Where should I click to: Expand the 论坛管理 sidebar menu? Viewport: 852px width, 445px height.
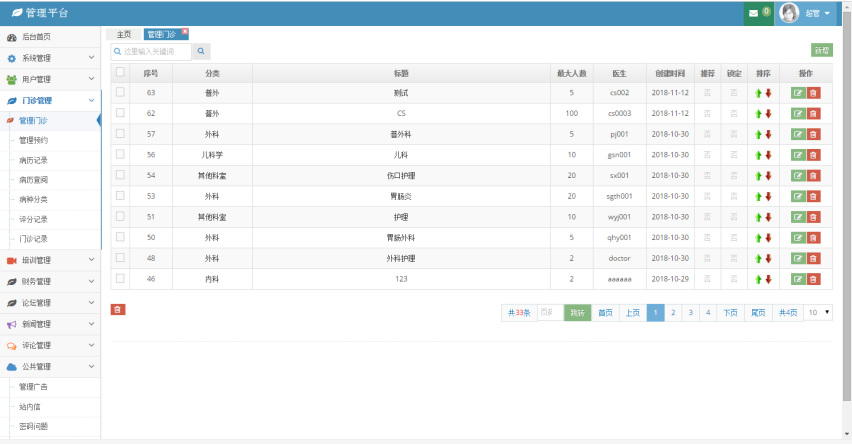coord(50,303)
